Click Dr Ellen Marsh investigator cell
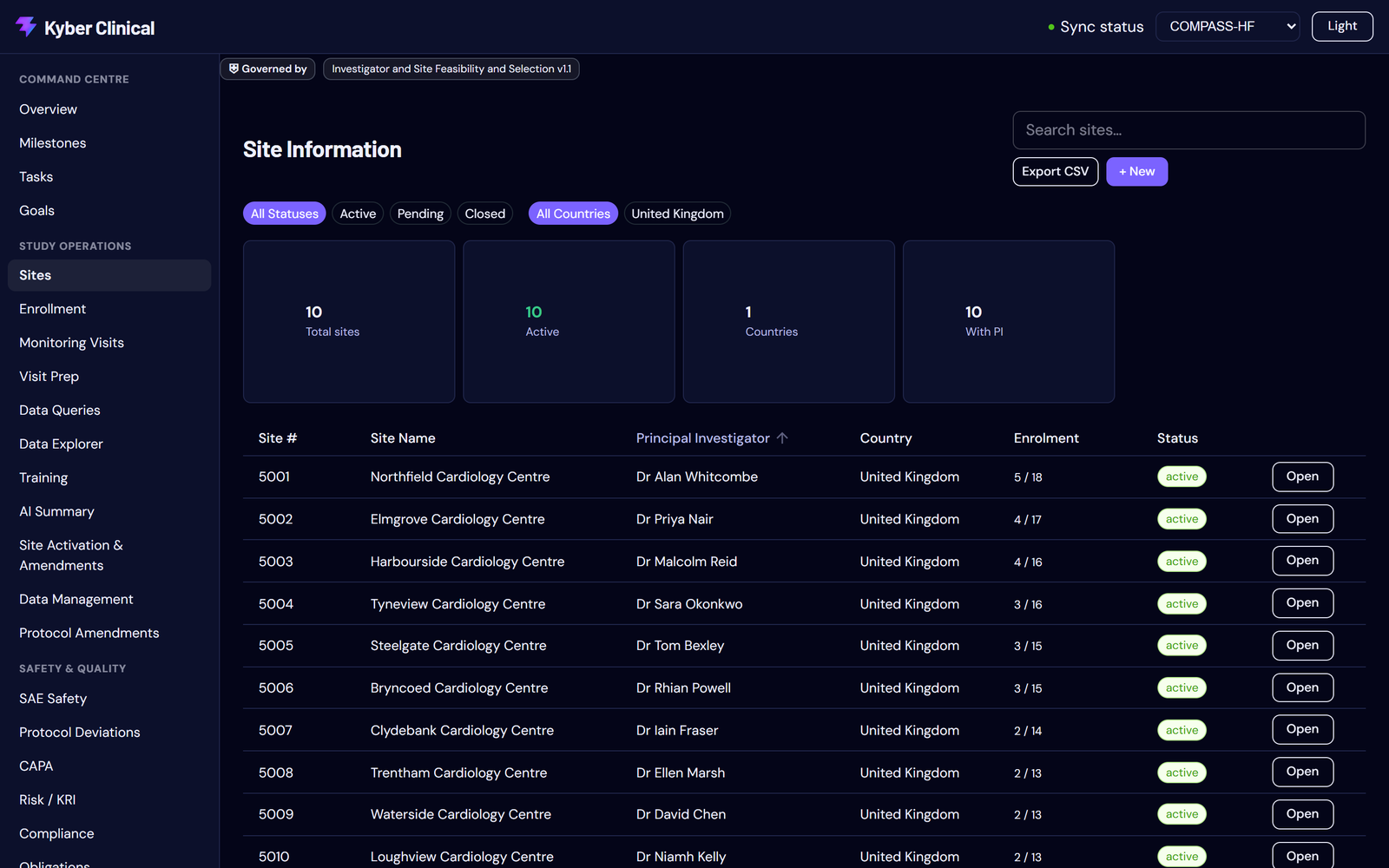The image size is (1389, 868). coord(681,773)
